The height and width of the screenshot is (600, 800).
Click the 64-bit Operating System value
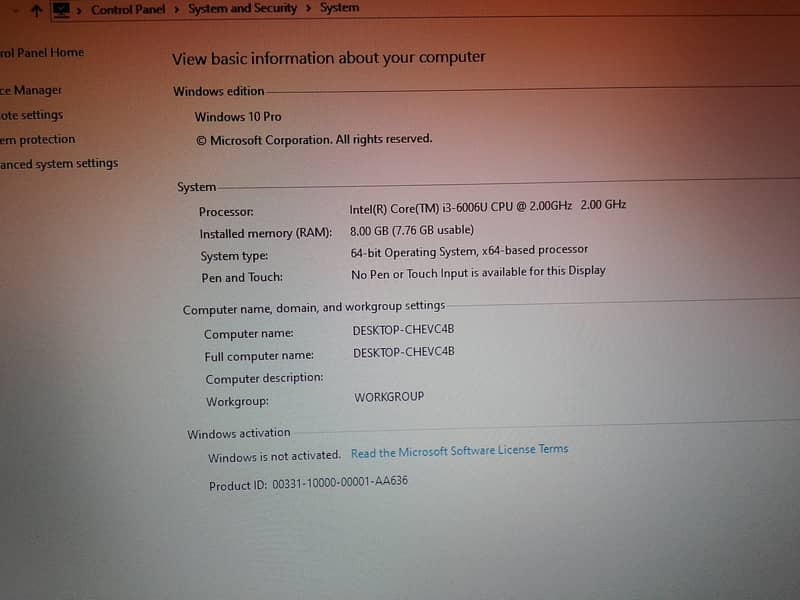[x=469, y=251]
